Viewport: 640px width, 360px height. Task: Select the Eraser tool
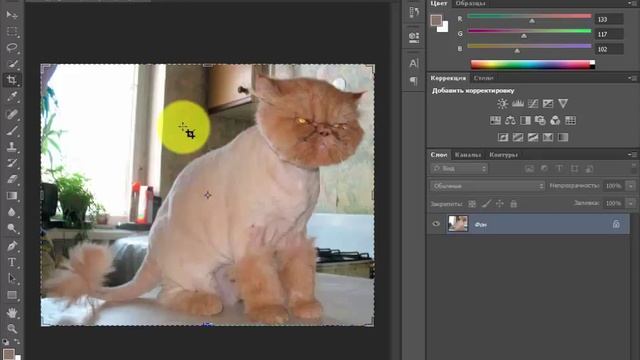click(x=12, y=179)
